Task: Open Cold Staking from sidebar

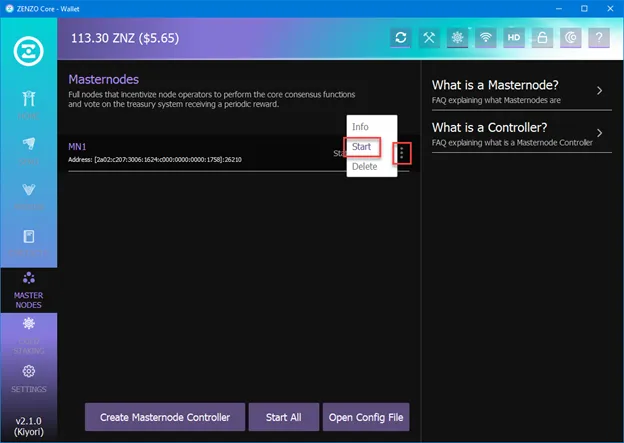Action: click(29, 336)
